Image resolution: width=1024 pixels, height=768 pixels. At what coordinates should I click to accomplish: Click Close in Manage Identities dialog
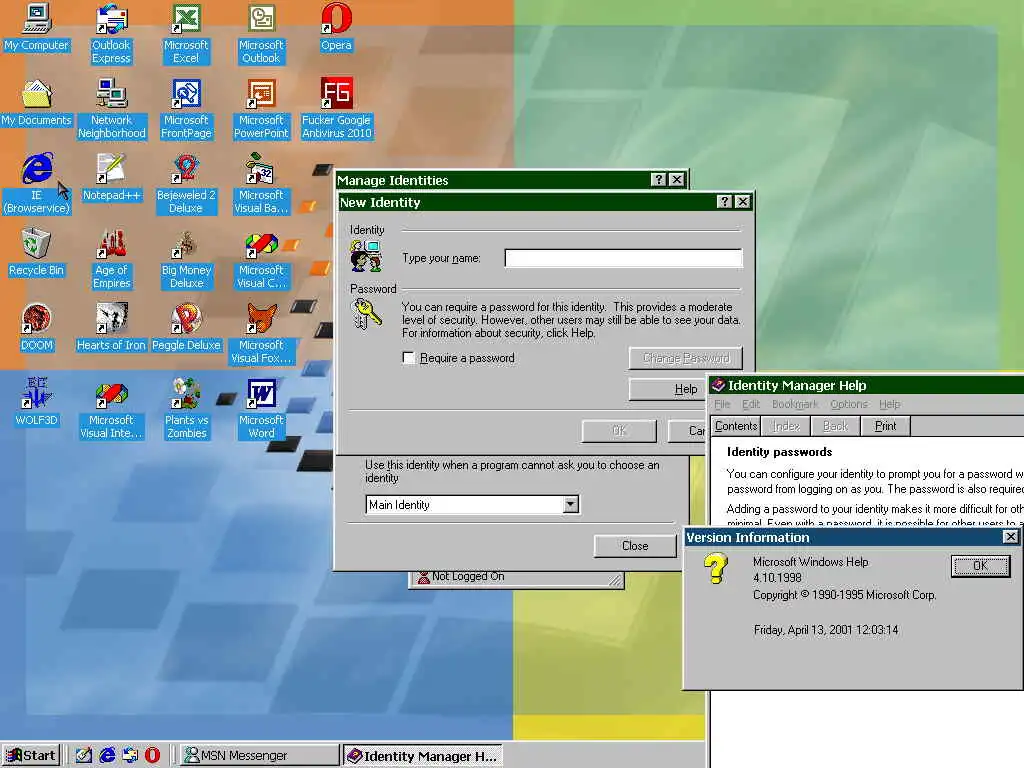(x=635, y=546)
